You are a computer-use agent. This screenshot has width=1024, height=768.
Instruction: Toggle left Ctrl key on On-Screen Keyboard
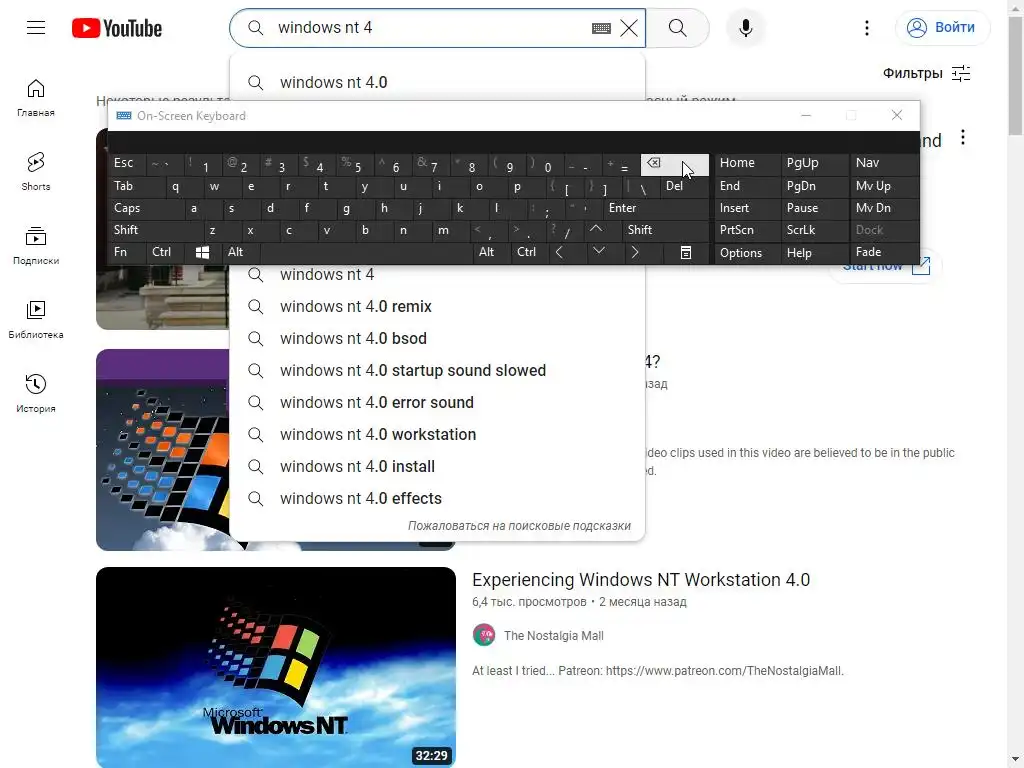(x=165, y=252)
